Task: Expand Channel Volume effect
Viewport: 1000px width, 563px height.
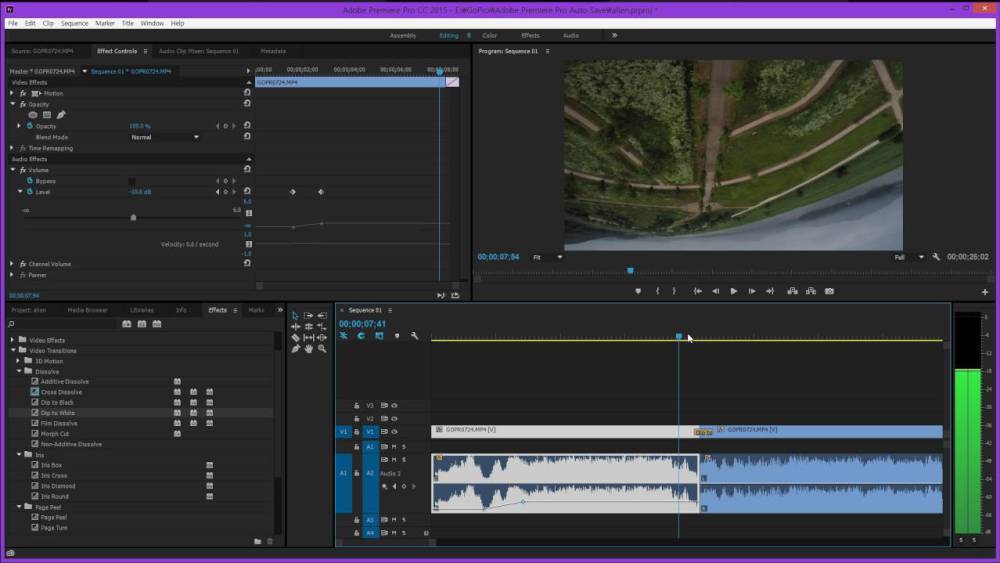Action: click(x=11, y=263)
